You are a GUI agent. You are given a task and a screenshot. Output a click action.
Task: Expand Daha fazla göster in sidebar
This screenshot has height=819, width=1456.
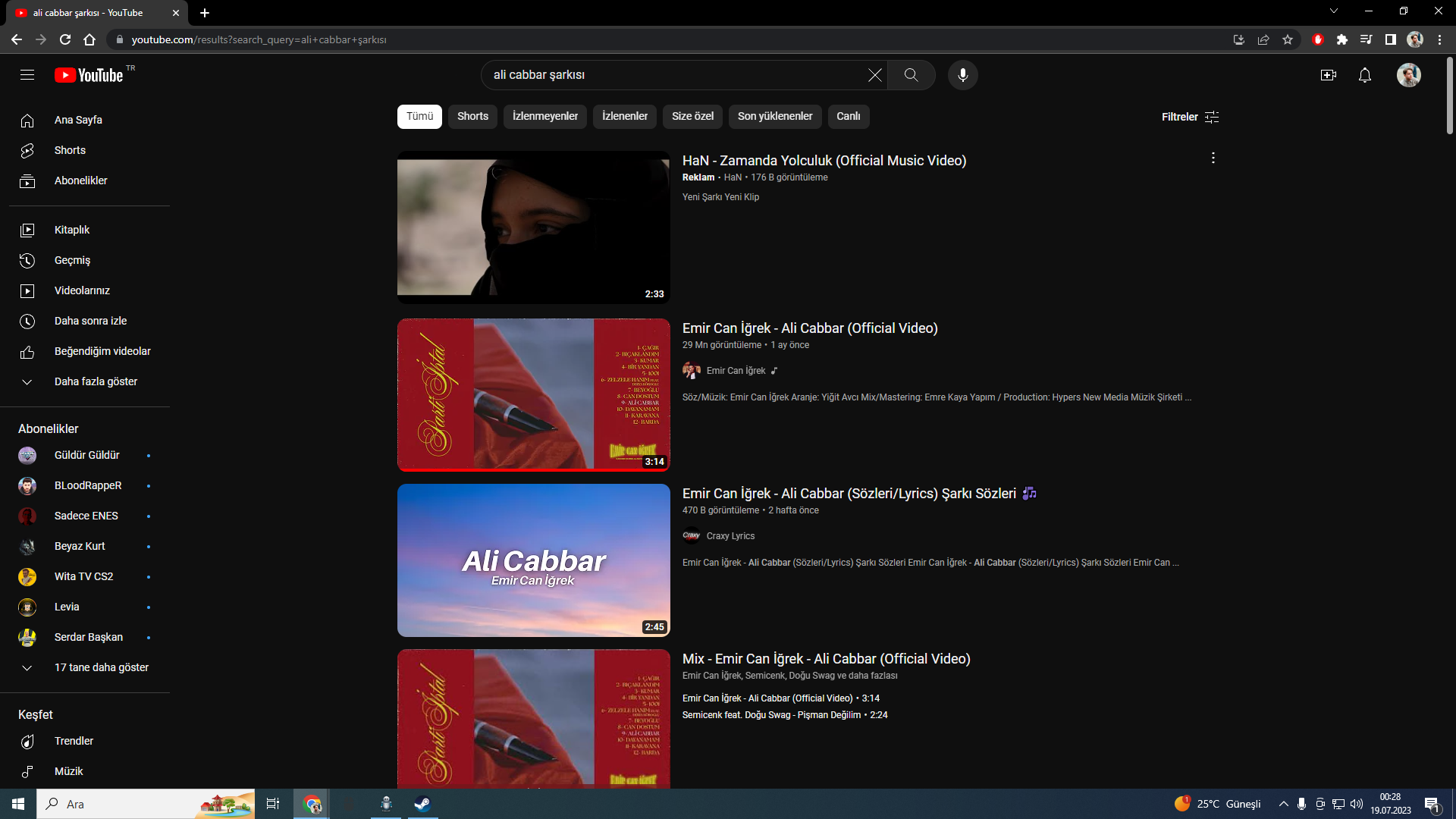[96, 381]
